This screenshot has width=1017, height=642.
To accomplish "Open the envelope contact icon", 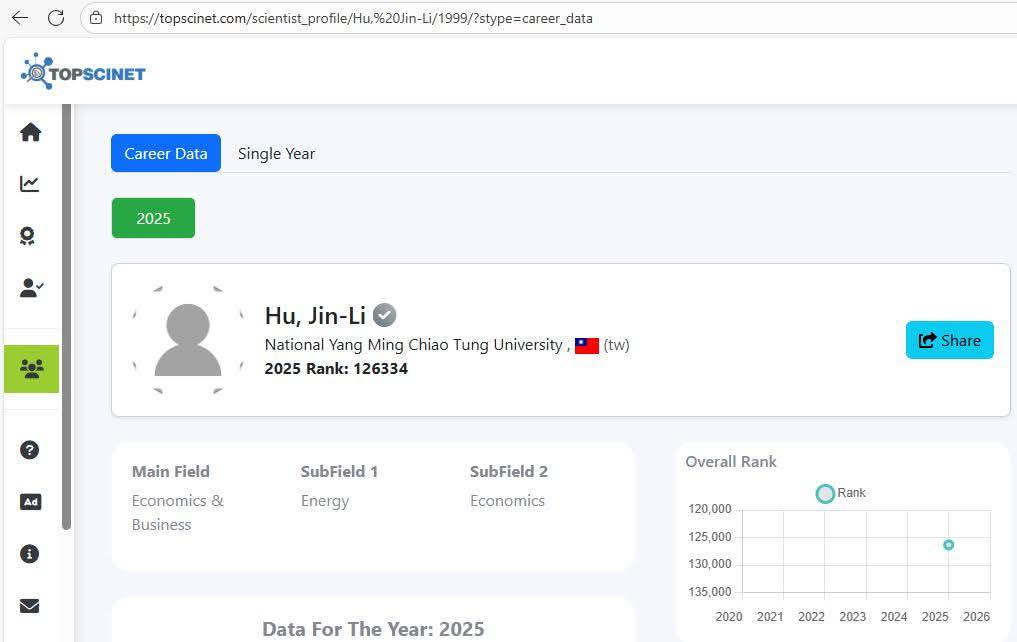I will 30,606.
